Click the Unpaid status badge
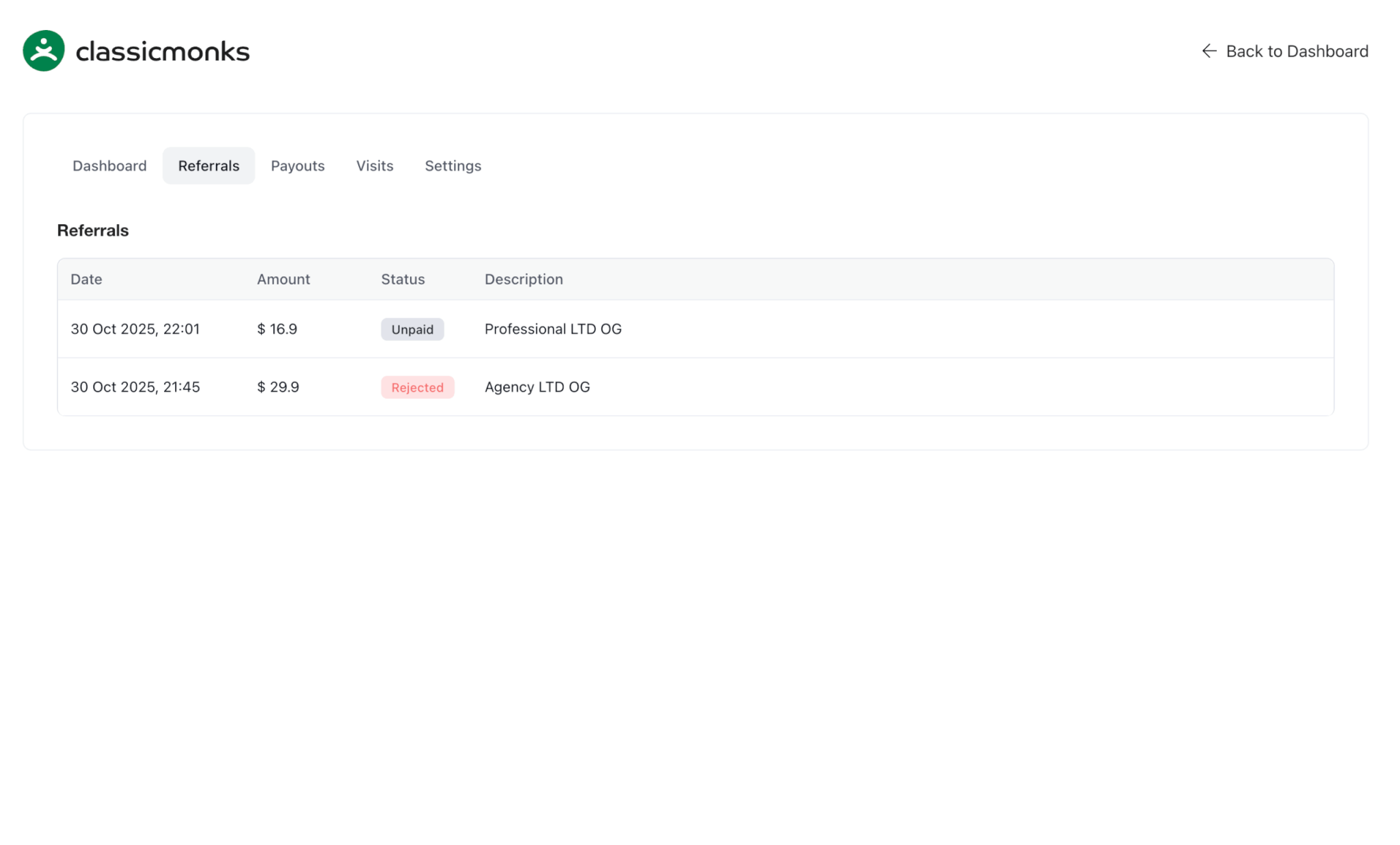The image size is (1400, 845). point(412,330)
